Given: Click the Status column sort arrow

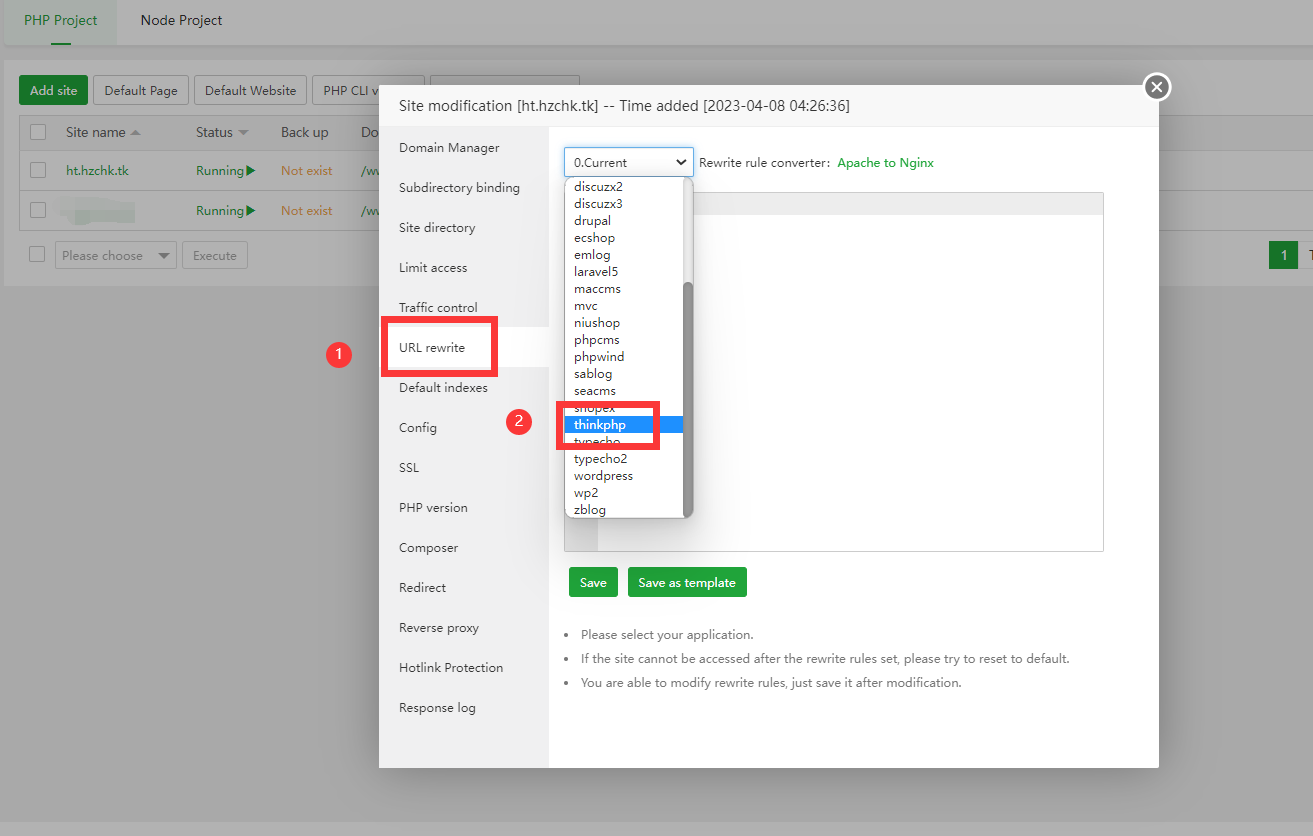Looking at the screenshot, I should tap(244, 133).
